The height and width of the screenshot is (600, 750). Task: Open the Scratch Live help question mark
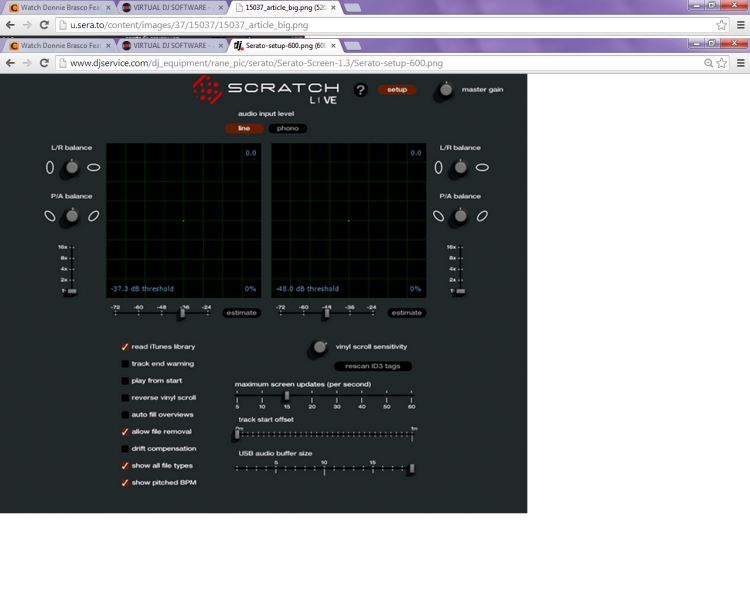point(361,90)
